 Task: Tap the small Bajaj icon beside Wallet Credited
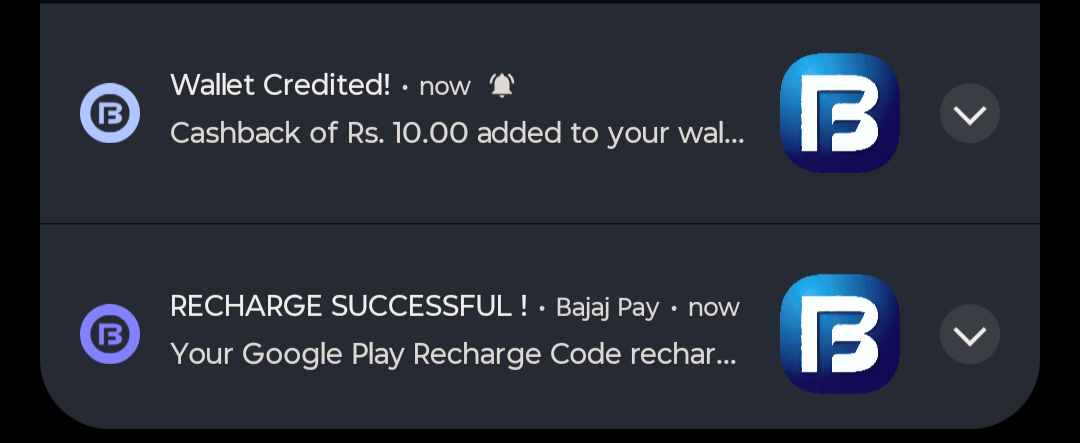point(110,114)
